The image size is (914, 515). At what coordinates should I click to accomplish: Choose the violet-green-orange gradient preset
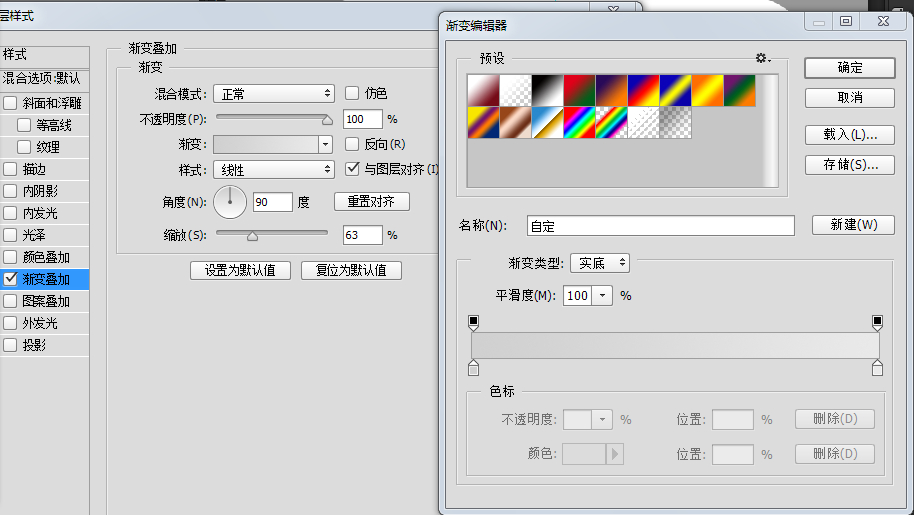[x=740, y=90]
